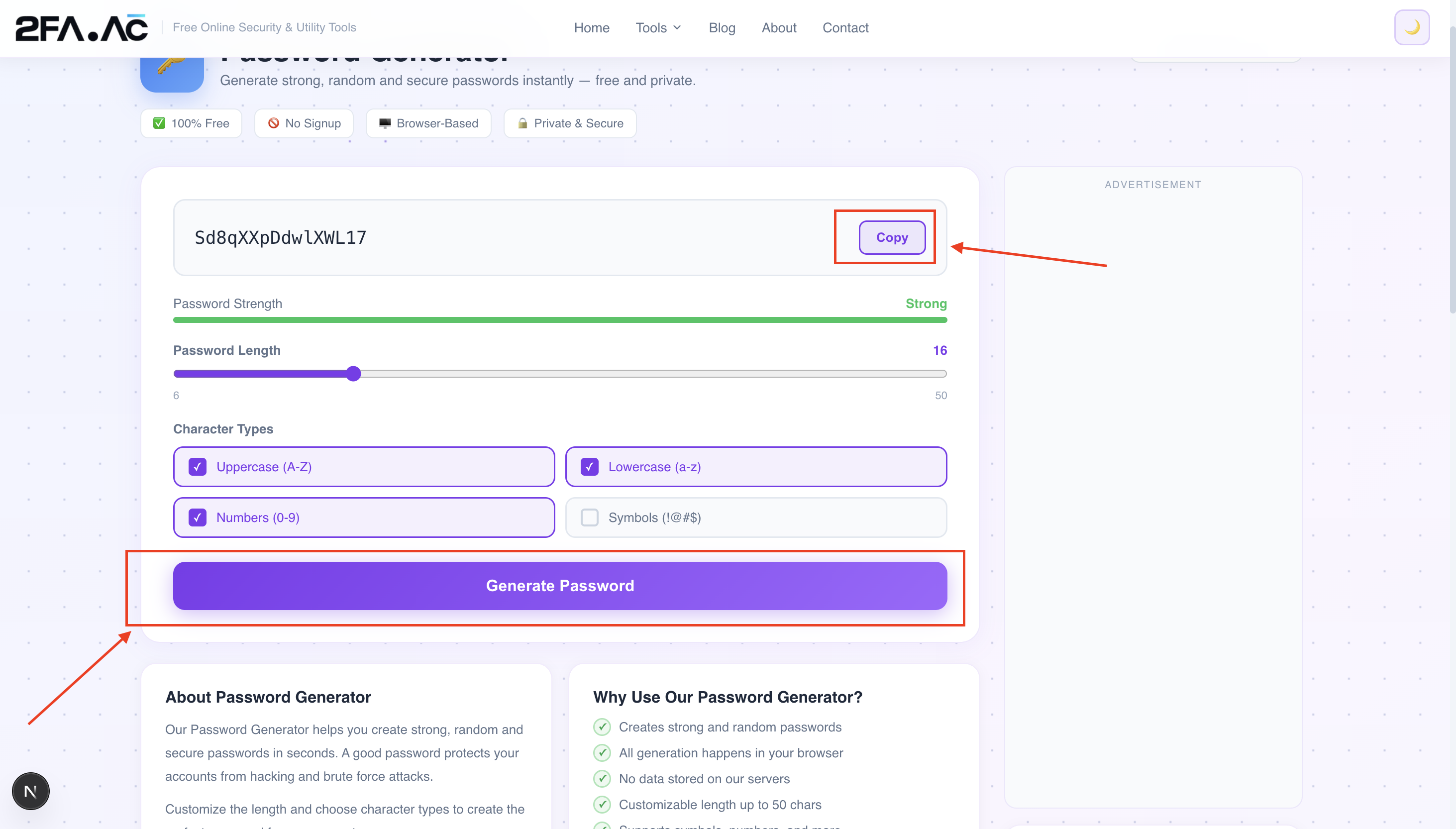Click the monitor icon on Browser-Based

pos(385,123)
